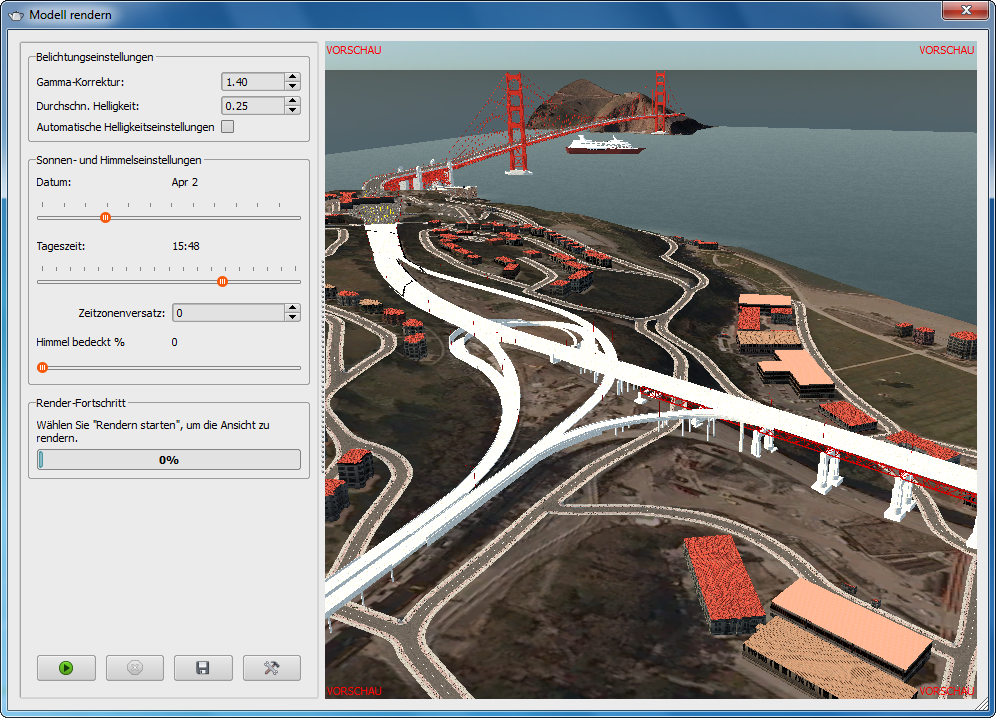
Task: Close the Modell rendern window
Action: point(965,10)
